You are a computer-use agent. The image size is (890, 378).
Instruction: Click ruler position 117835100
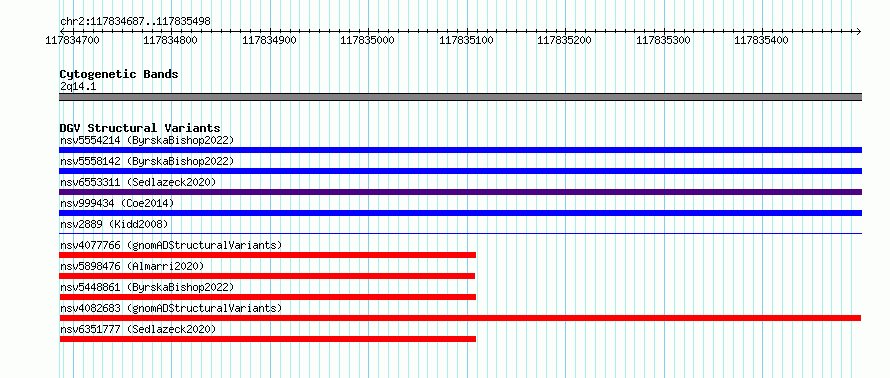point(467,41)
